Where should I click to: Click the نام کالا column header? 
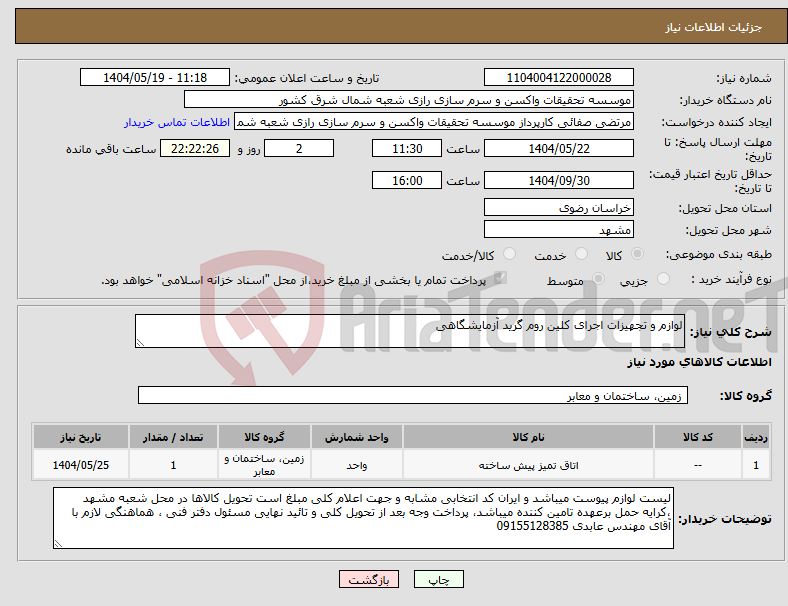(528, 437)
